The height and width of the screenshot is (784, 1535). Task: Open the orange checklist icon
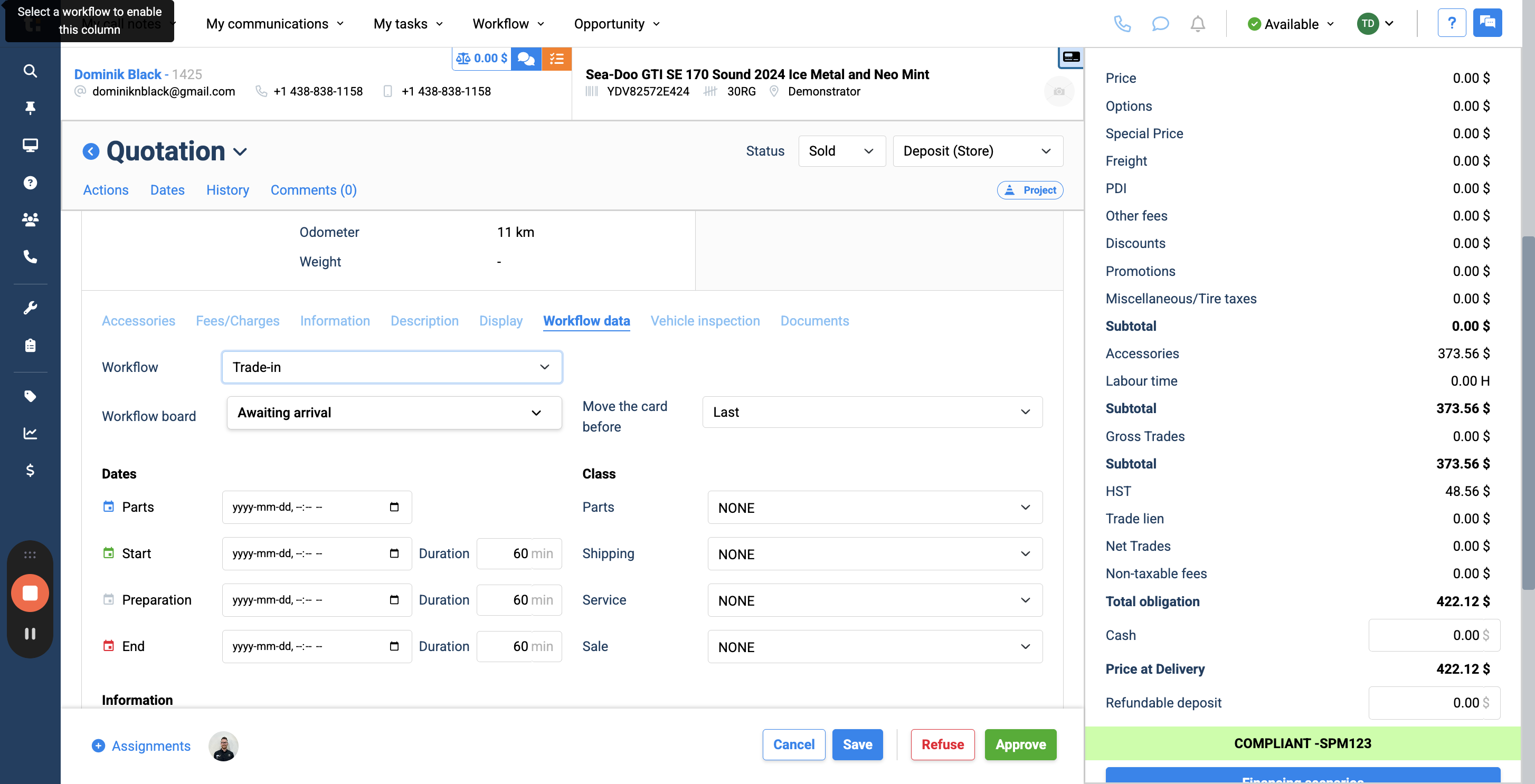pyautogui.click(x=556, y=59)
